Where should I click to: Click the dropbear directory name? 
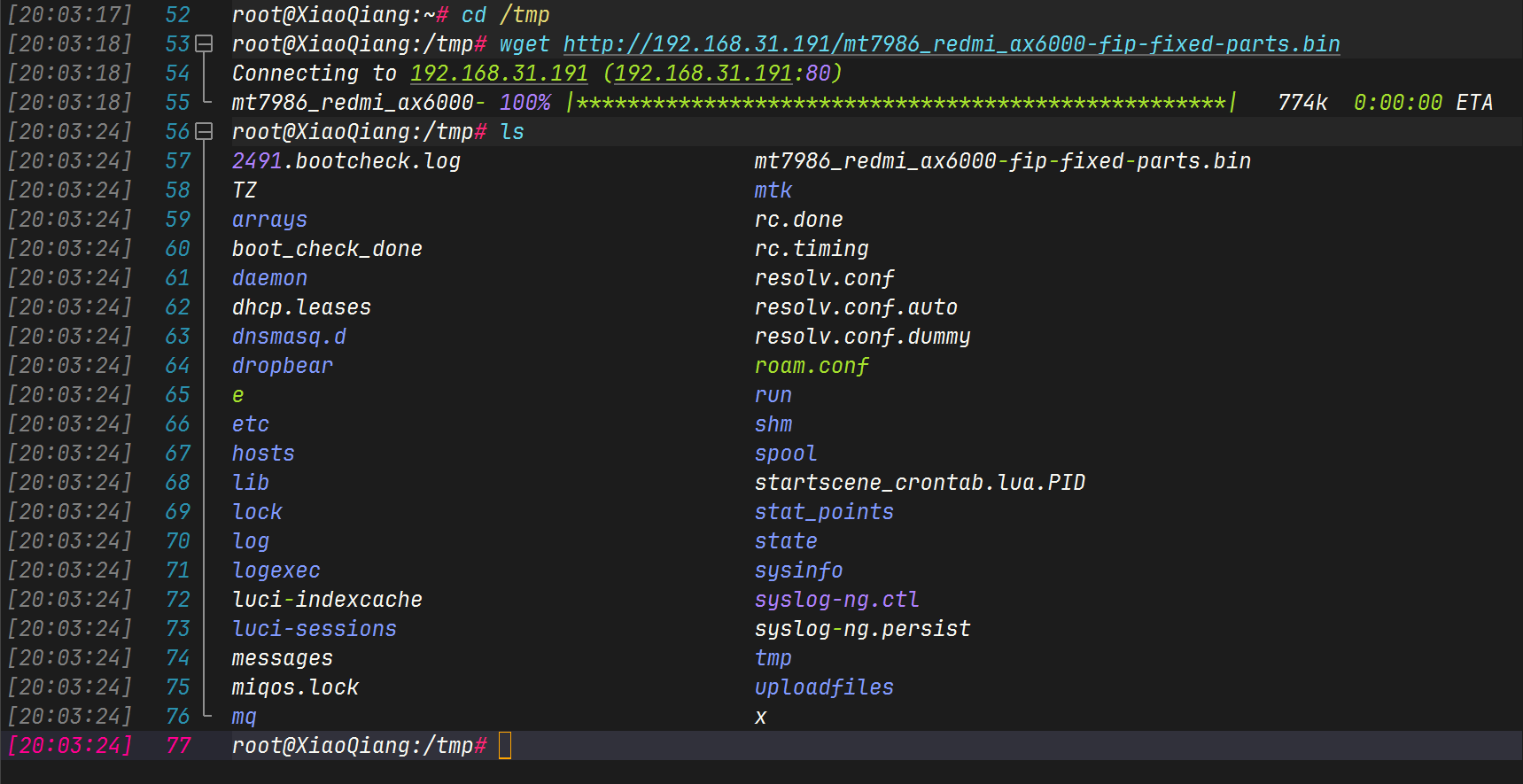click(283, 366)
